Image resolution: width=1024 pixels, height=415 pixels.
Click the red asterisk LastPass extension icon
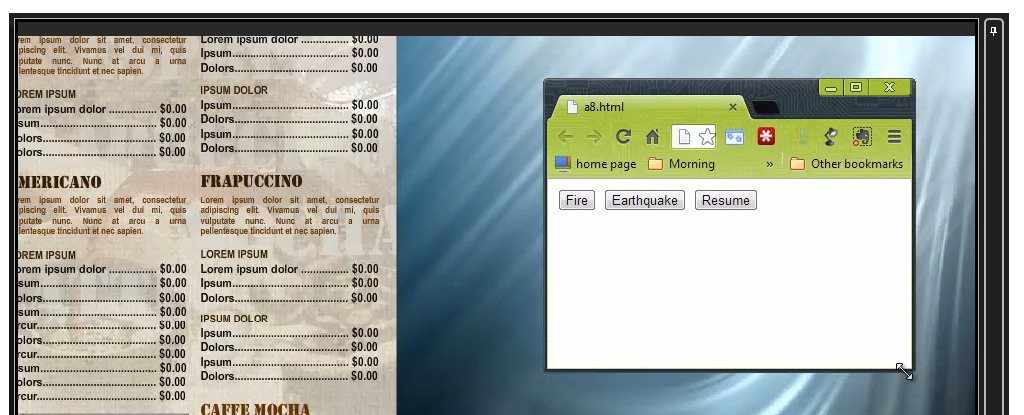tap(767, 137)
